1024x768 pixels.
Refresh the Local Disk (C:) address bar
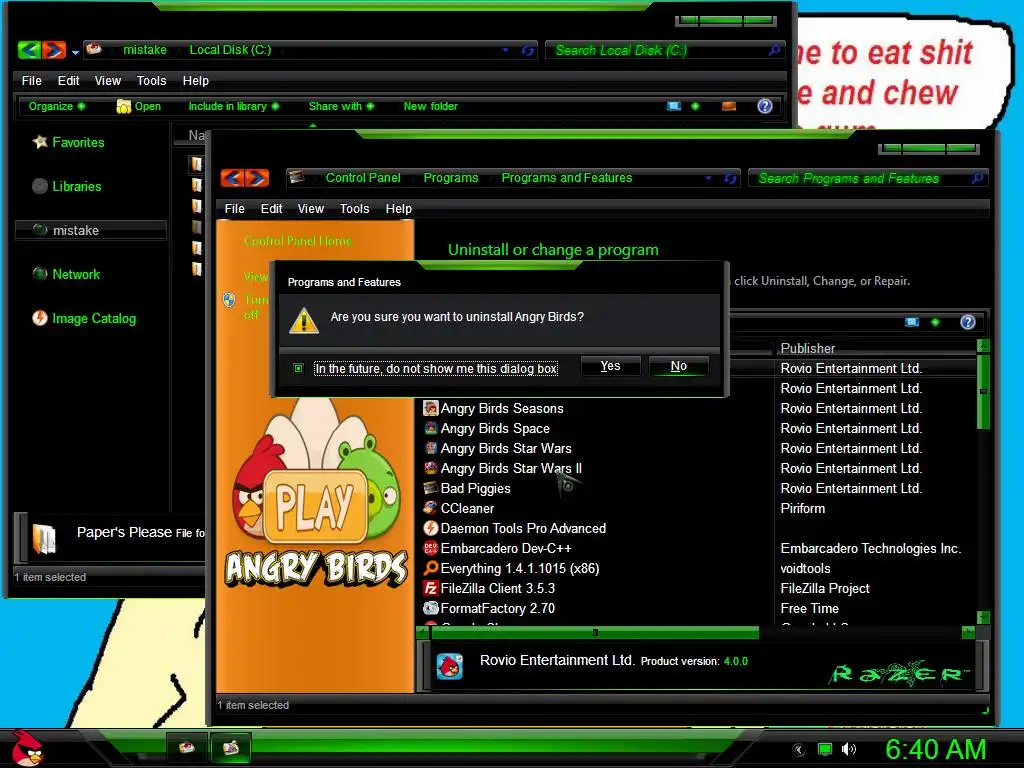pos(528,50)
